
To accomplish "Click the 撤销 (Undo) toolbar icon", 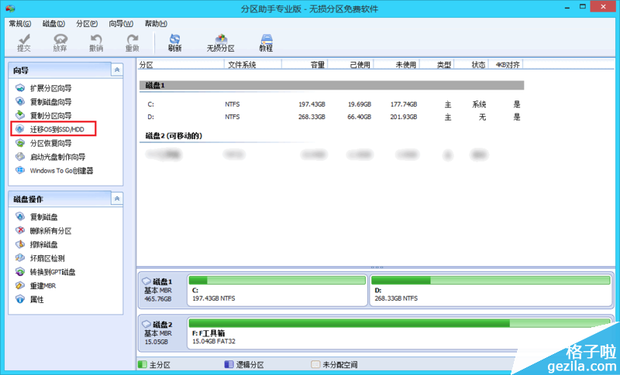I will [x=96, y=43].
